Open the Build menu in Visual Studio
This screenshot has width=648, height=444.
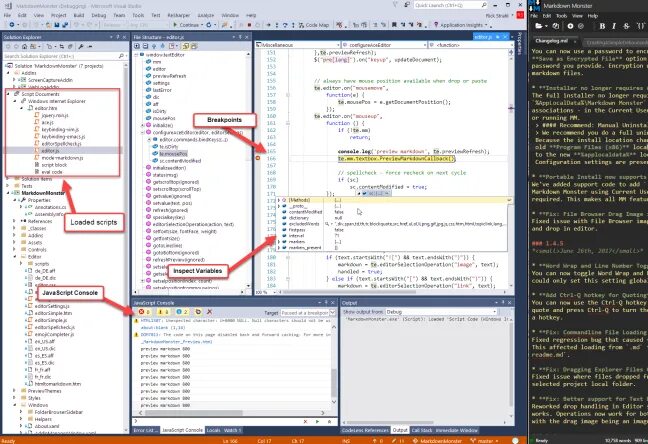point(79,15)
